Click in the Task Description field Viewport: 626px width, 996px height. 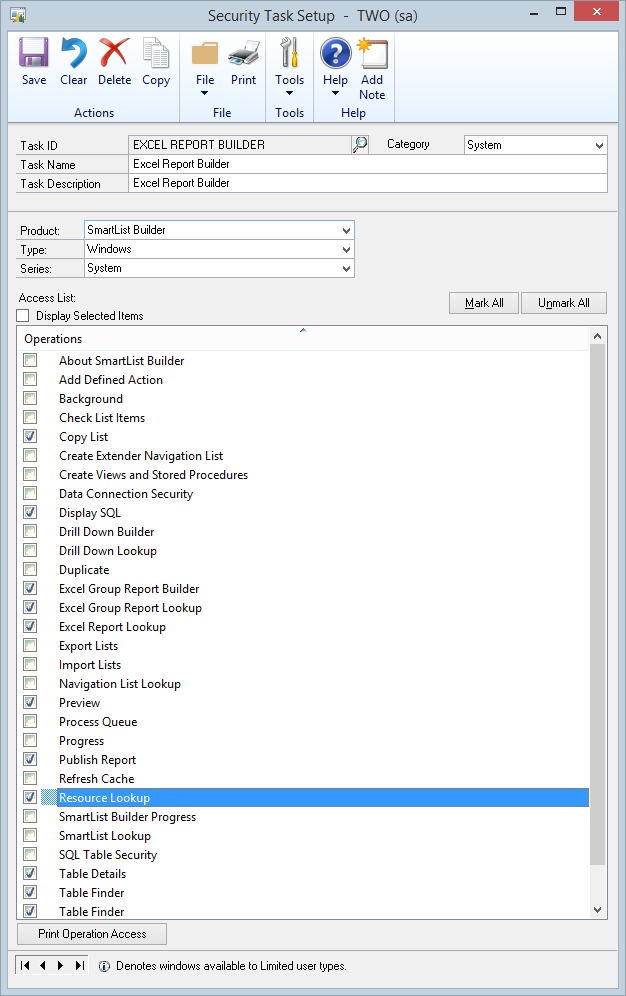pos(368,183)
